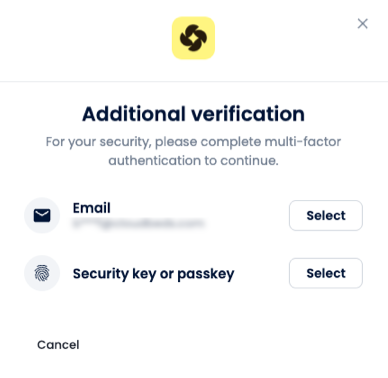The image size is (388, 378).
Task: Select Email as verification method
Action: (x=326, y=215)
